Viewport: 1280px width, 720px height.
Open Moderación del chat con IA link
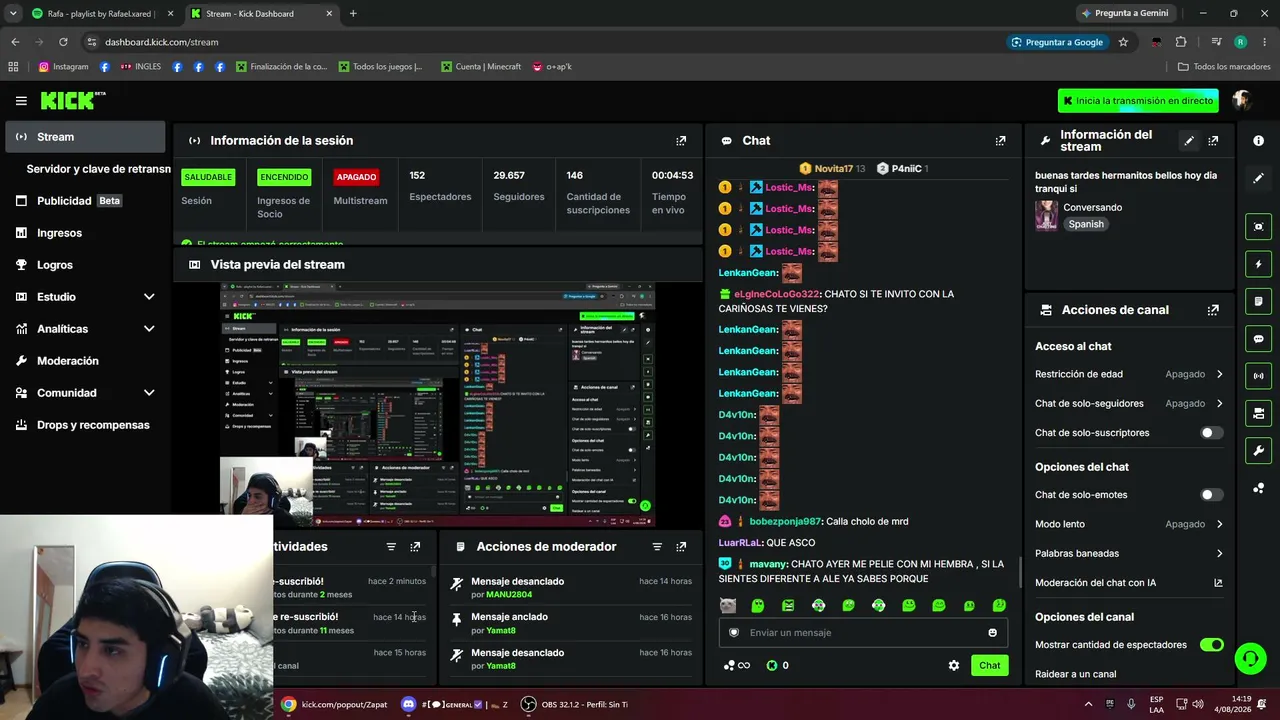[x=1129, y=583]
